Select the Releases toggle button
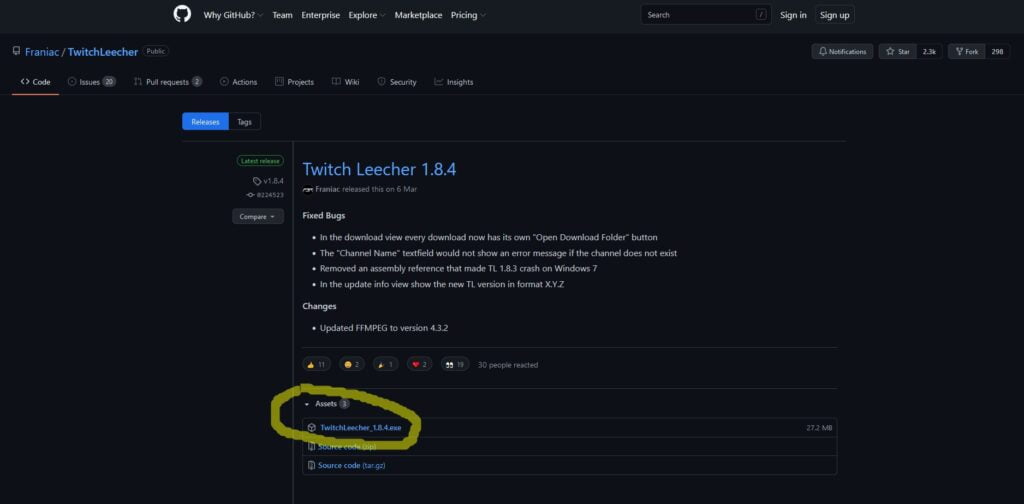Viewport: 1024px width, 504px height. coord(205,121)
